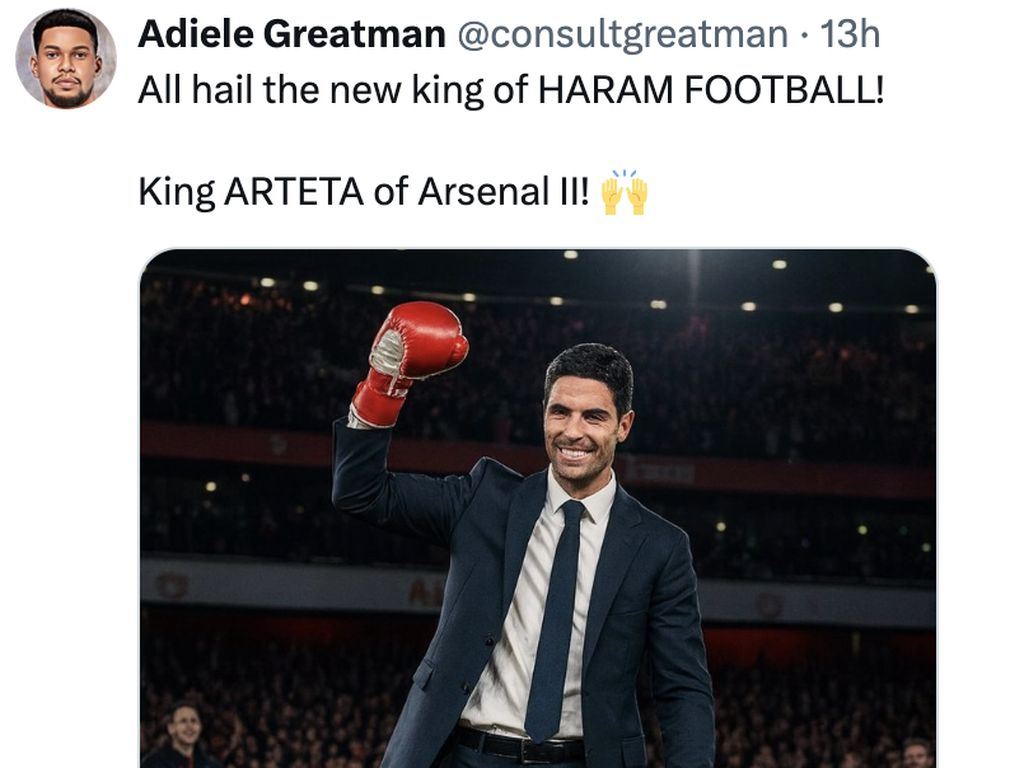The width and height of the screenshot is (1024, 768).
Task: Click the 13h tweet timestamp
Action: click(849, 35)
